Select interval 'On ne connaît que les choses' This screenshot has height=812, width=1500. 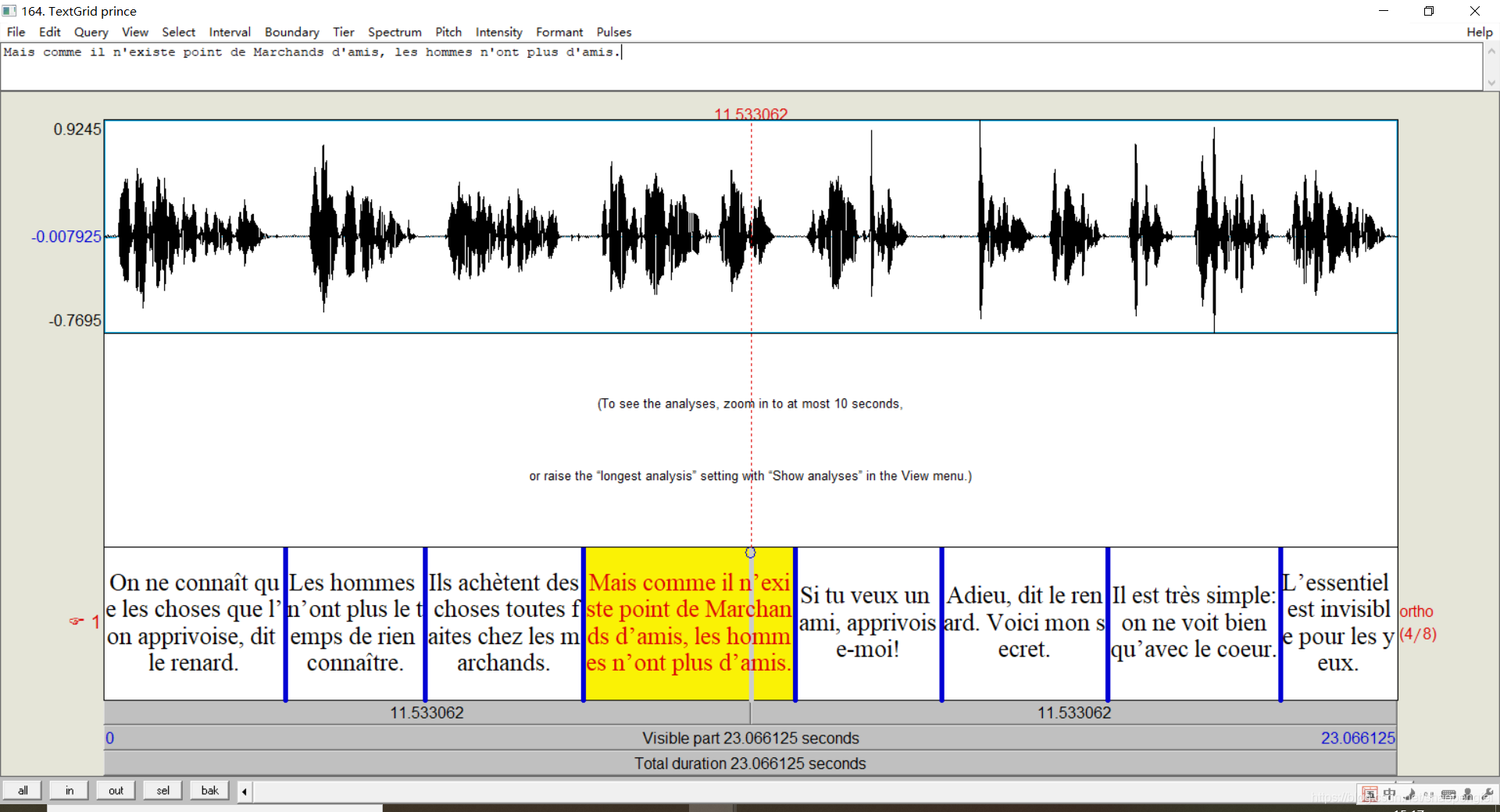point(194,623)
